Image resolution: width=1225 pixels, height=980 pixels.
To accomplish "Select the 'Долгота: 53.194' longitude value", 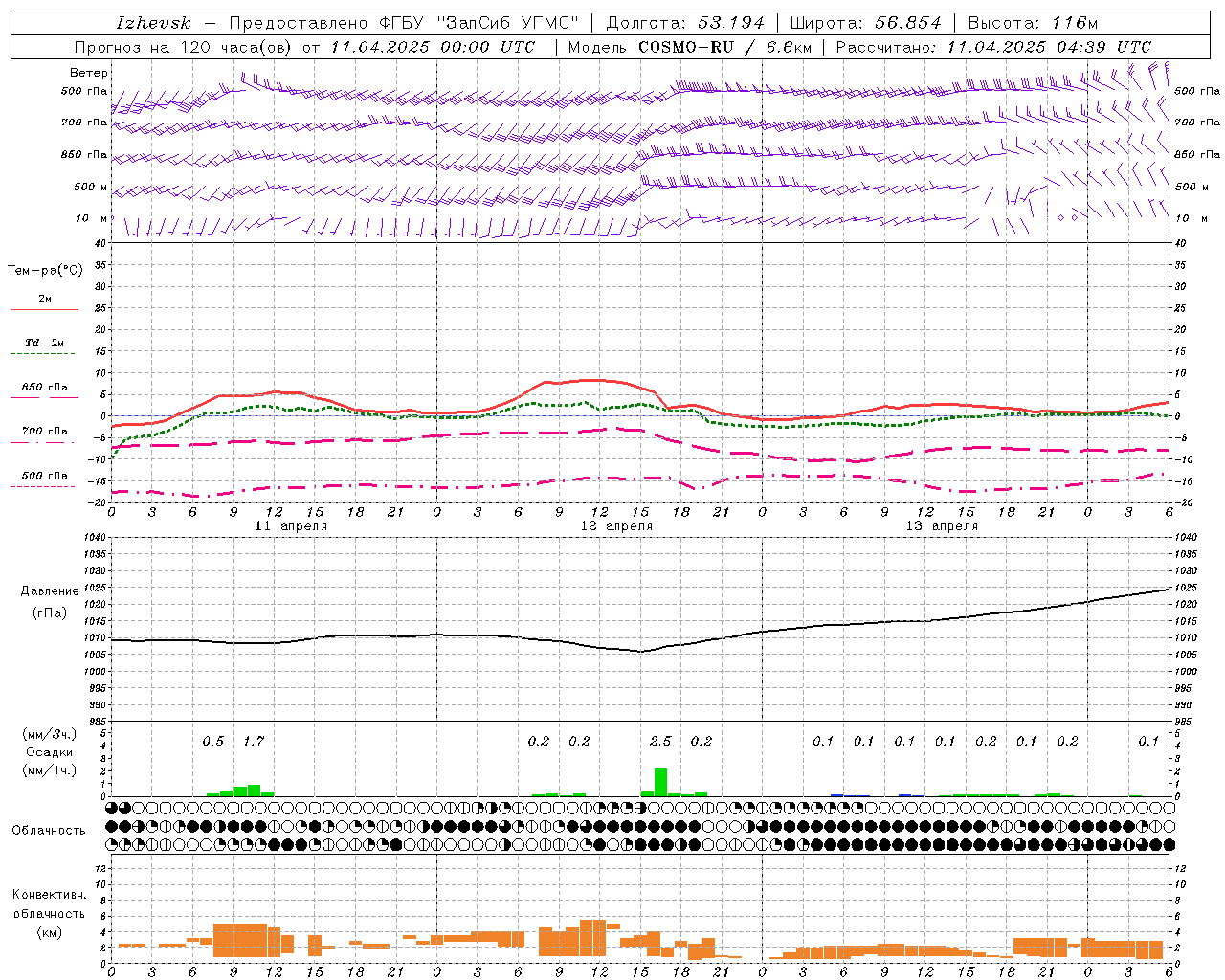I will (685, 23).
